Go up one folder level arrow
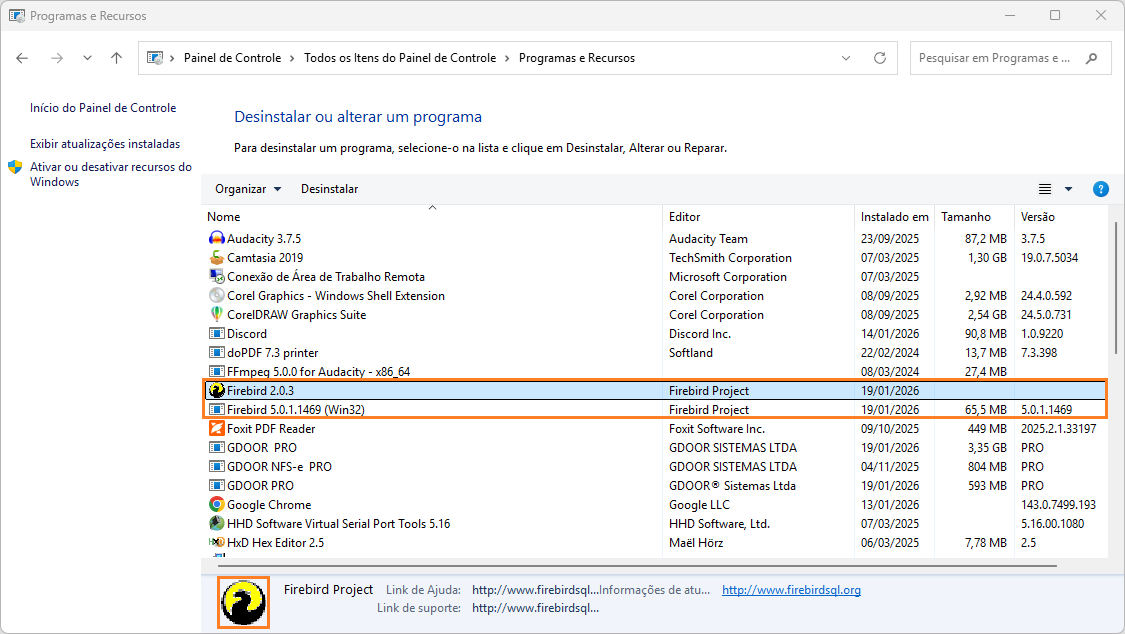Viewport: 1125px width, 634px height. pos(116,58)
